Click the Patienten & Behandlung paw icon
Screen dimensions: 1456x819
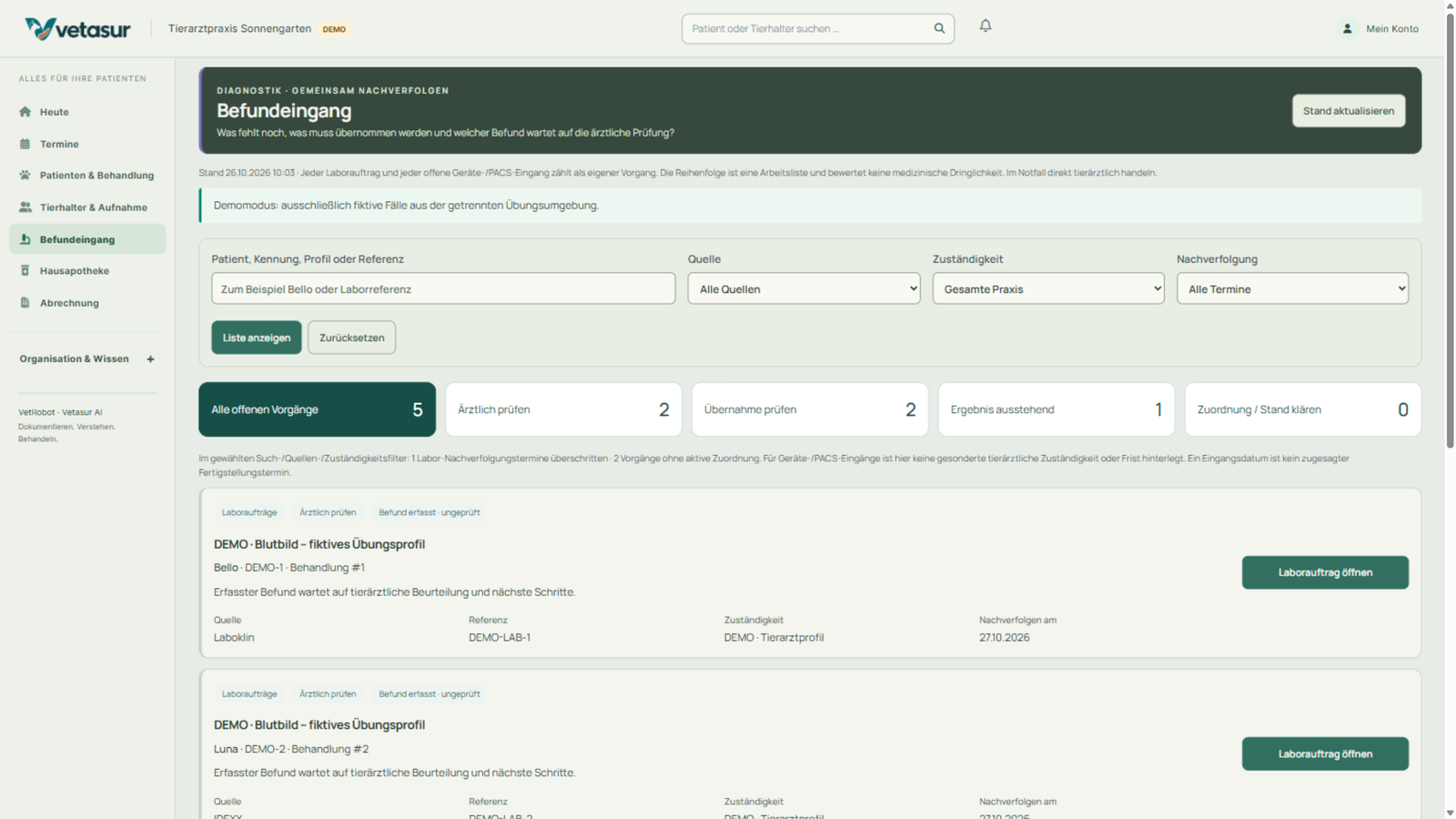click(x=25, y=175)
